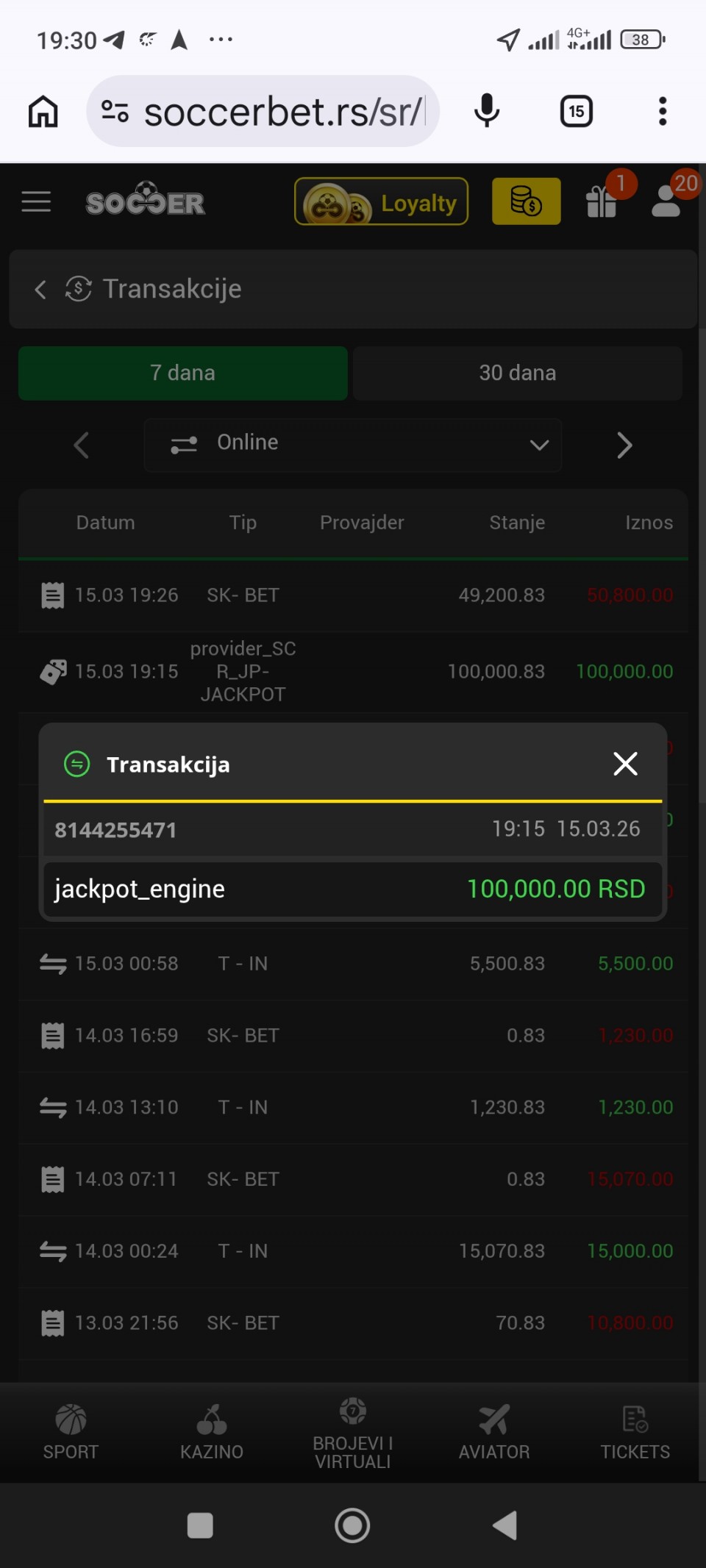This screenshot has height=1568, width=706.
Task: Select the 15.03 19:26 SK-BET transaction
Action: [x=353, y=595]
